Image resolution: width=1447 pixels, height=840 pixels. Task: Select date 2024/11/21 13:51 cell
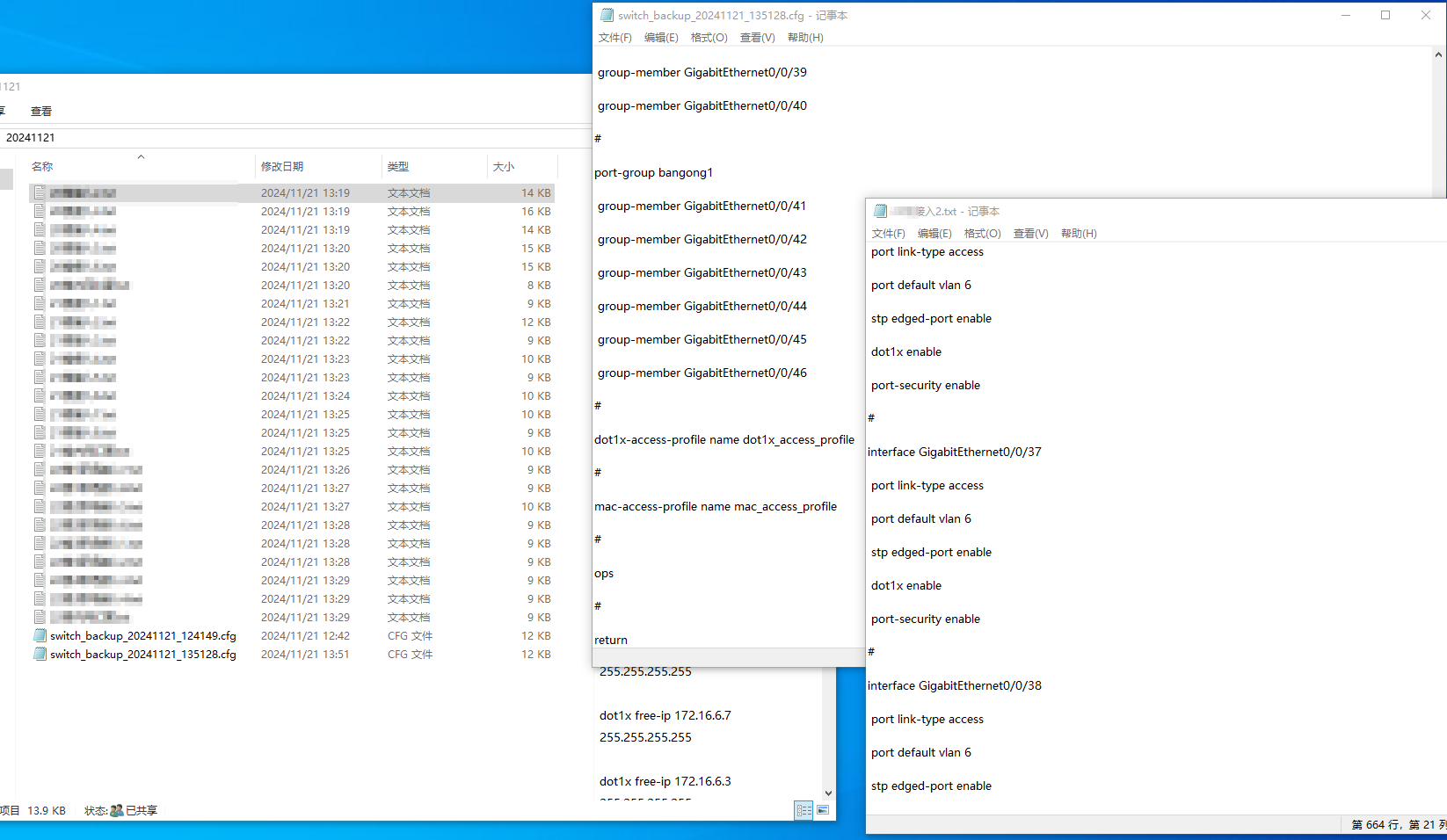tap(305, 655)
